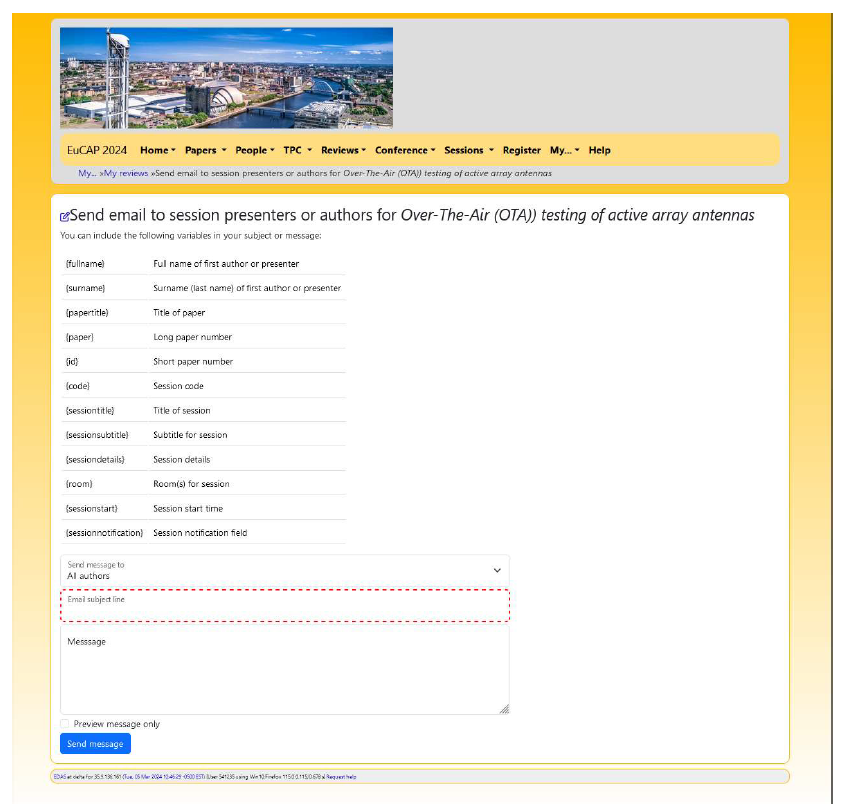This screenshot has height=811, width=847.
Task: Open the TPC menu
Action: coord(297,150)
